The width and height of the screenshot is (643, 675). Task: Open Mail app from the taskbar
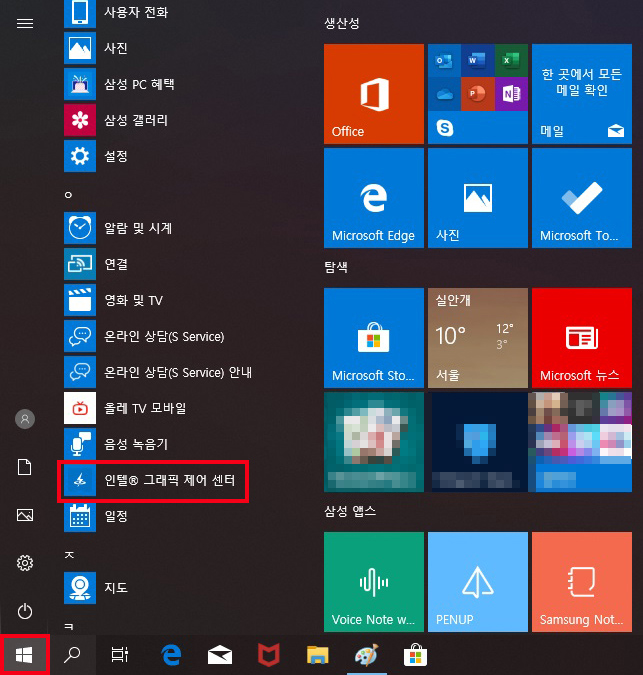click(219, 655)
